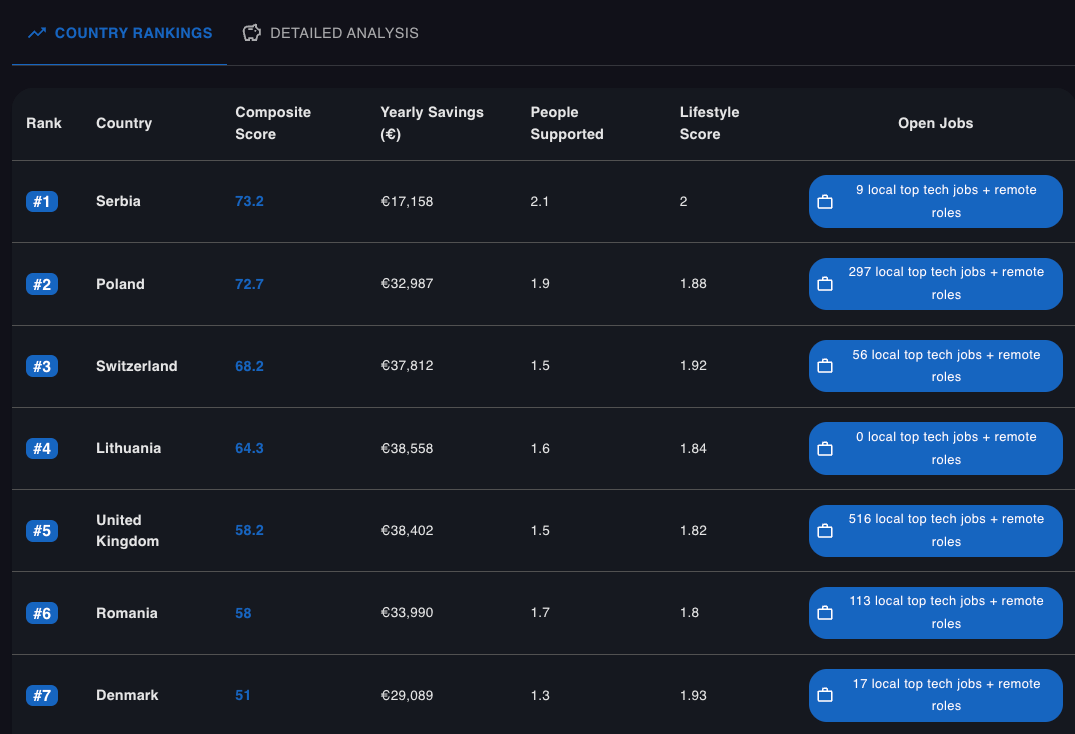
Task: Switch to the Detailed Analysis tab
Action: (x=330, y=33)
